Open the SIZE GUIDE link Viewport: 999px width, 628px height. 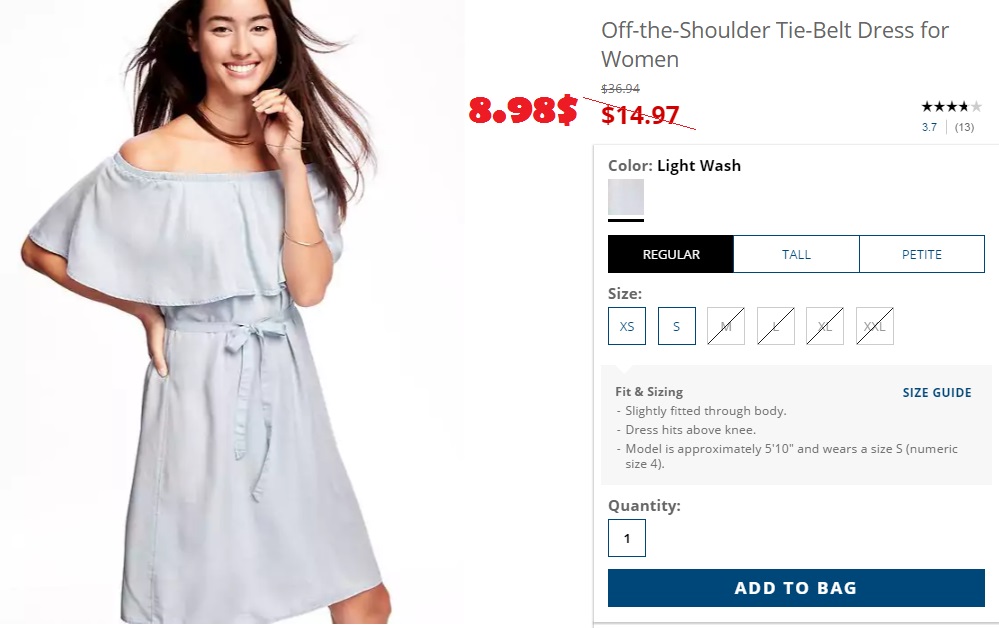[937, 393]
